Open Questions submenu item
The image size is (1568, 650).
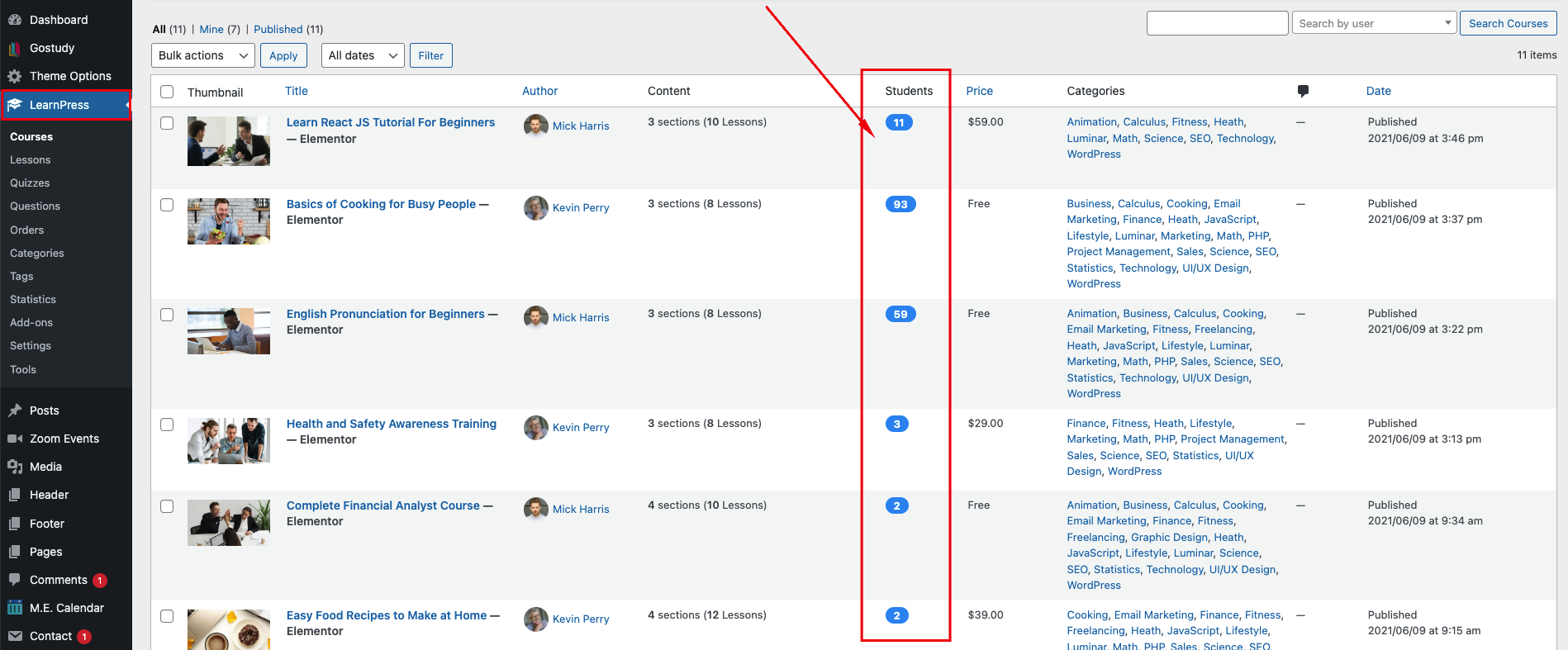[x=35, y=206]
